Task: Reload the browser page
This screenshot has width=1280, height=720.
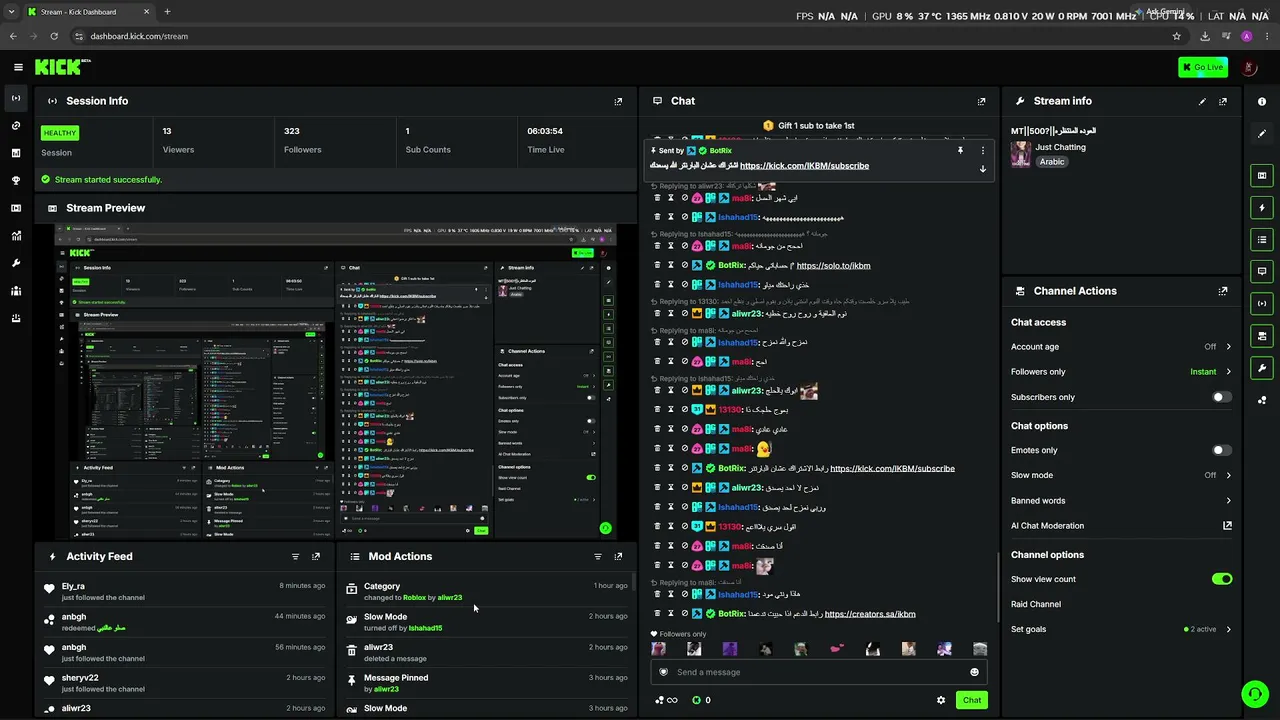Action: click(x=54, y=36)
